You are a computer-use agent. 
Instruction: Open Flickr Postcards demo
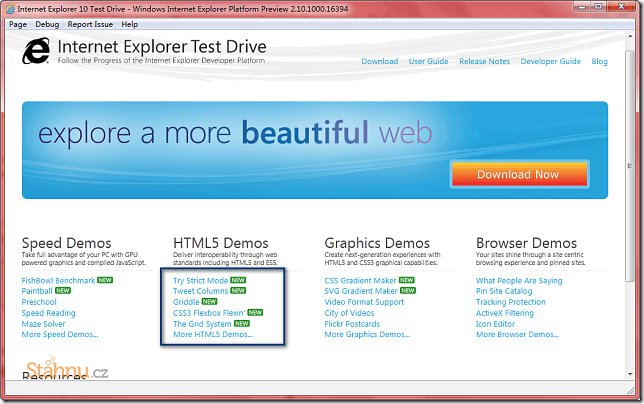click(x=352, y=324)
